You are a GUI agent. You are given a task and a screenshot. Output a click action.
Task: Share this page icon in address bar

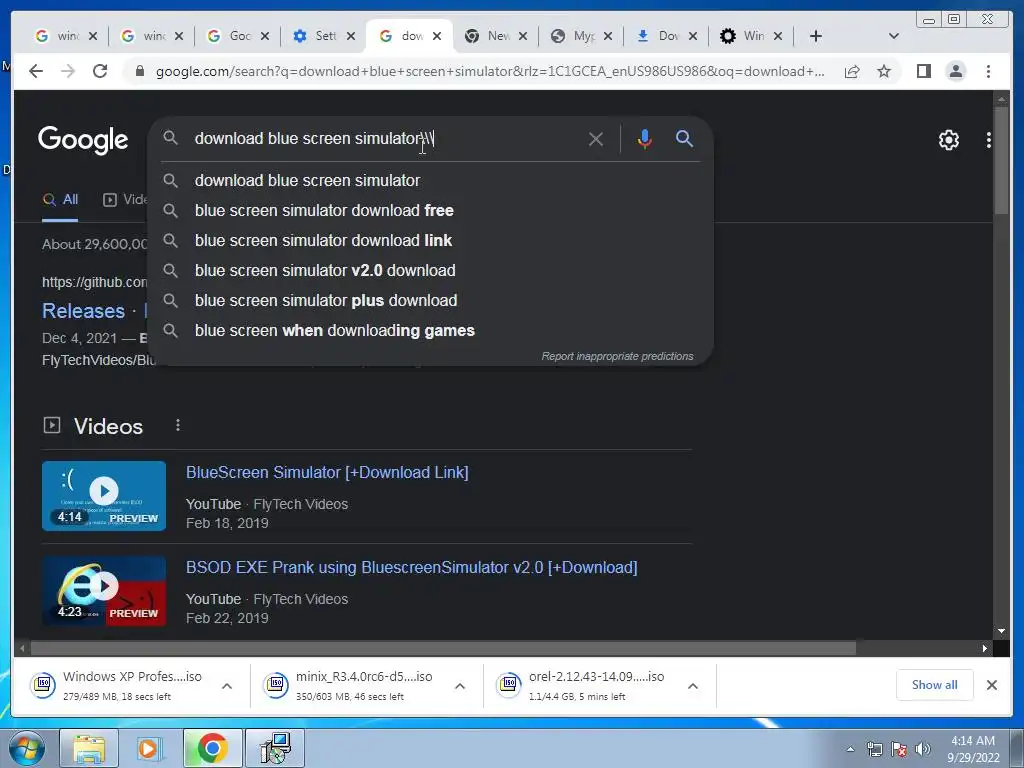point(852,71)
